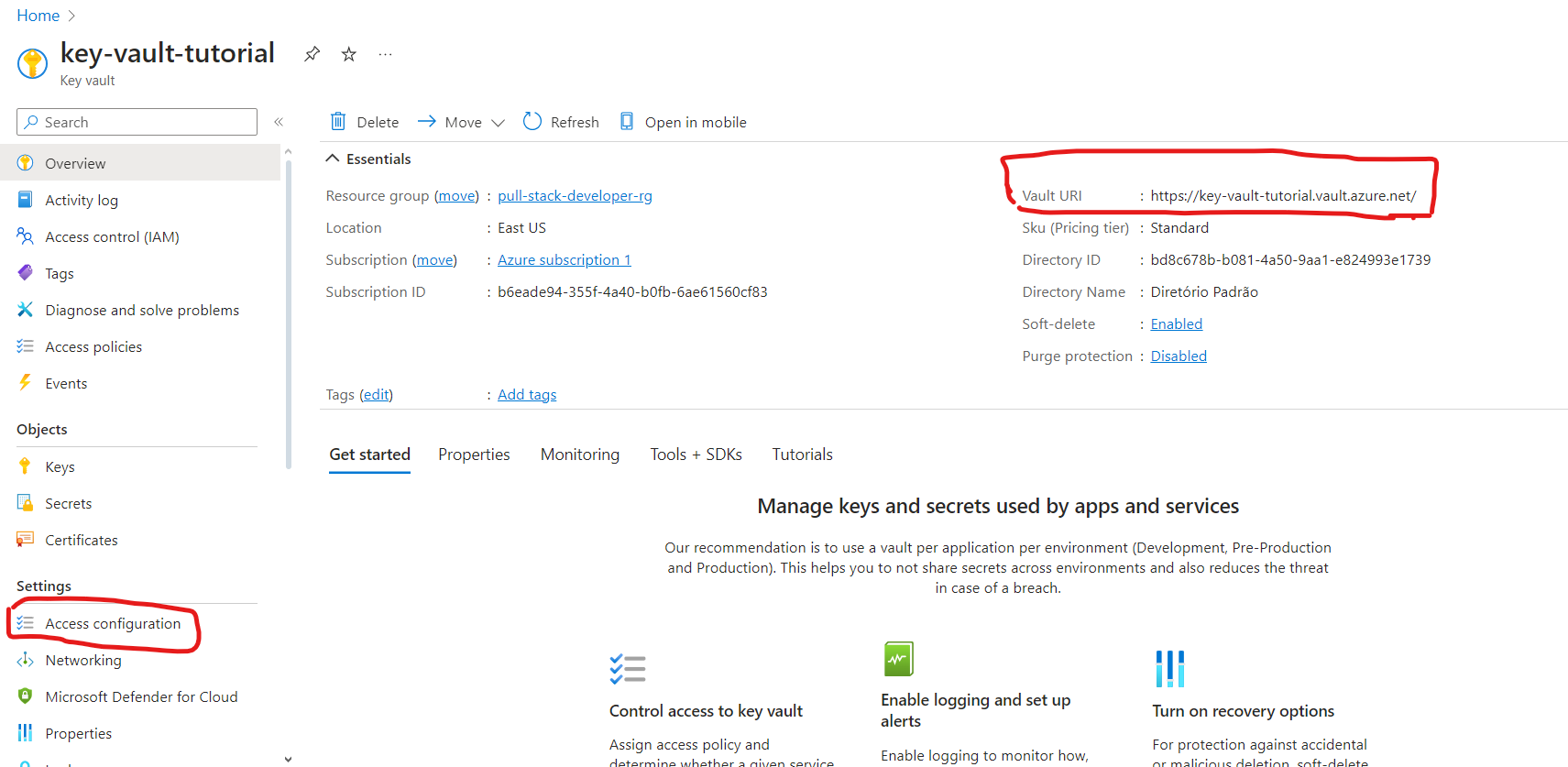Image resolution: width=1568 pixels, height=767 pixels.
Task: Click the Certificates icon under Objects
Action: [x=26, y=540]
